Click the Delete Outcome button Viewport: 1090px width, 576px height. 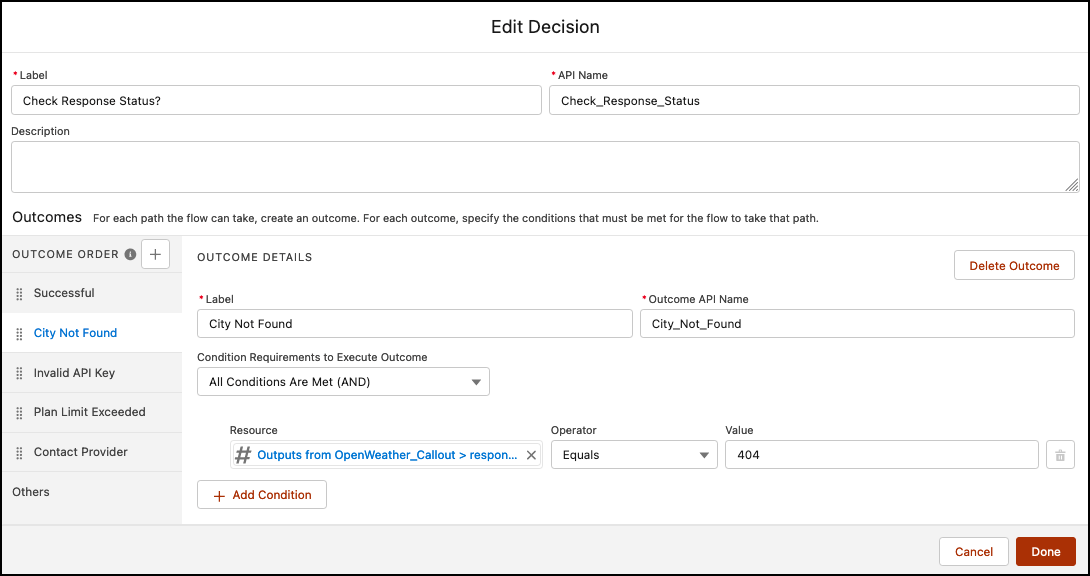click(x=1014, y=265)
